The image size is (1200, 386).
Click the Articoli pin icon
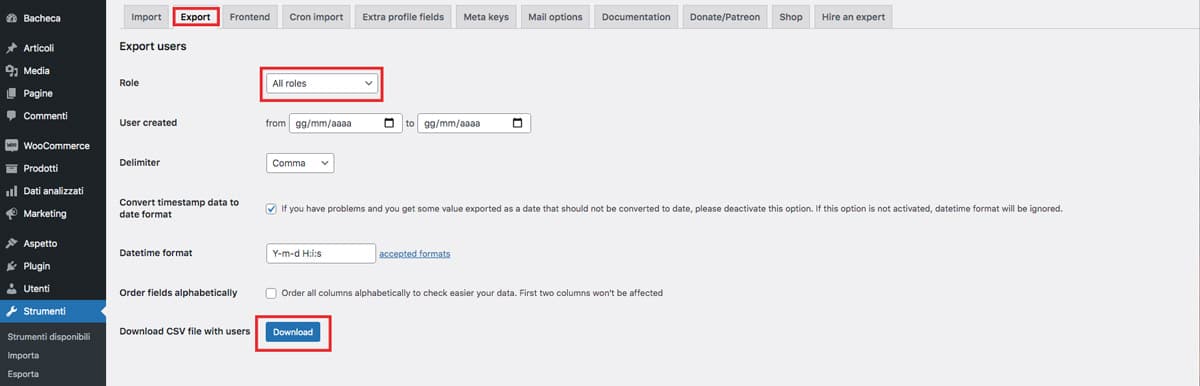[11, 48]
